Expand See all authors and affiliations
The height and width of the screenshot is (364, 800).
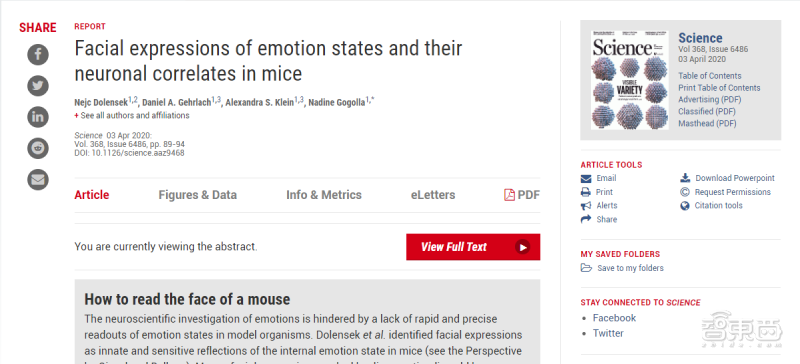pyautogui.click(x=132, y=115)
